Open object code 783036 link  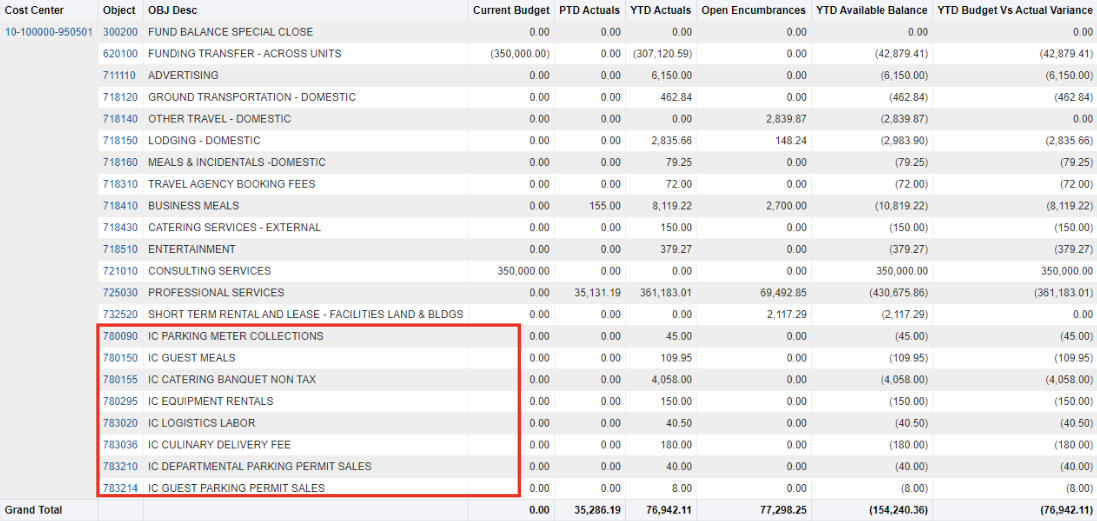coord(120,445)
